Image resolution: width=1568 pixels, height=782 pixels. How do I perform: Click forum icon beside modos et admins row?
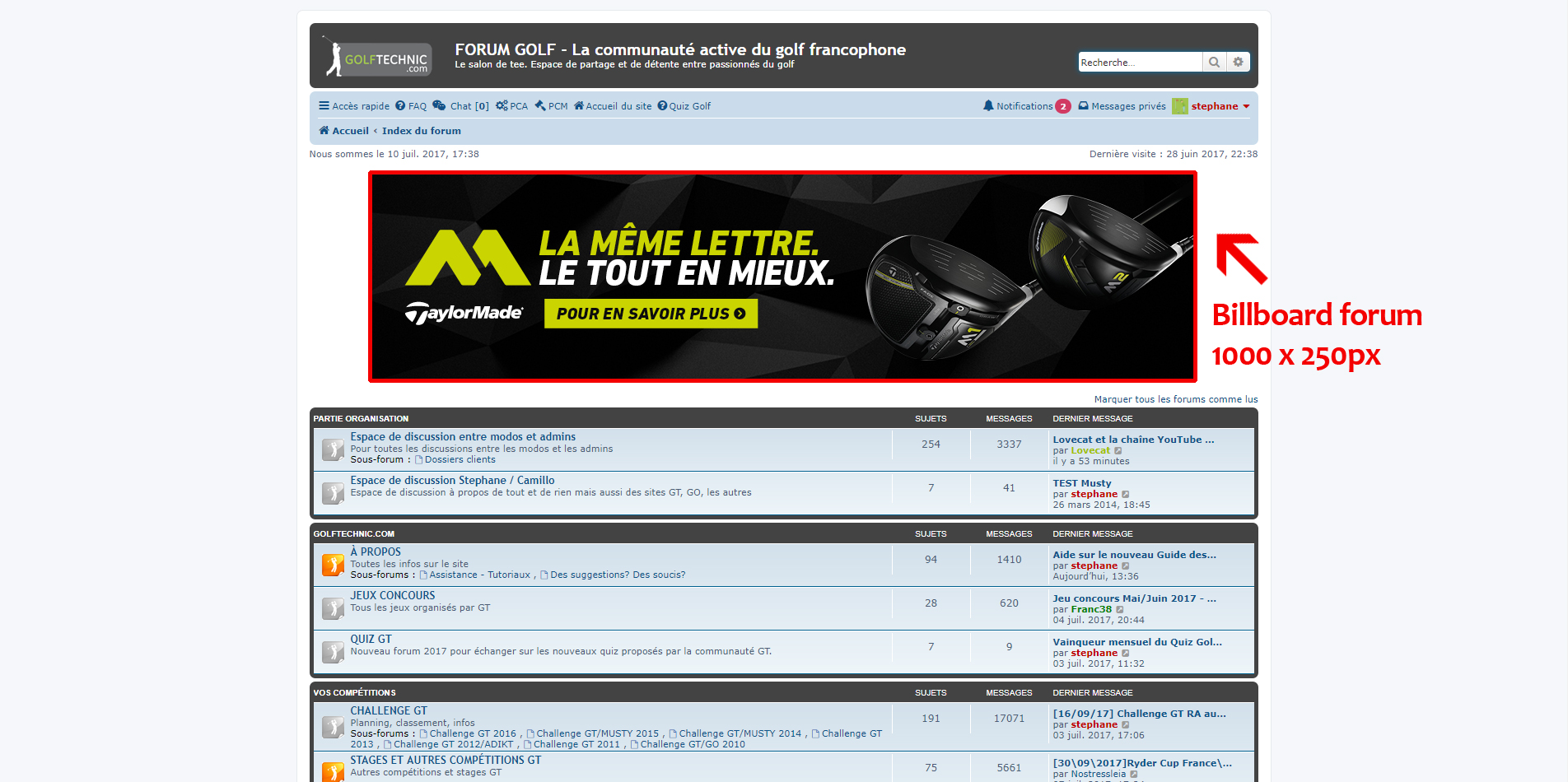(333, 449)
